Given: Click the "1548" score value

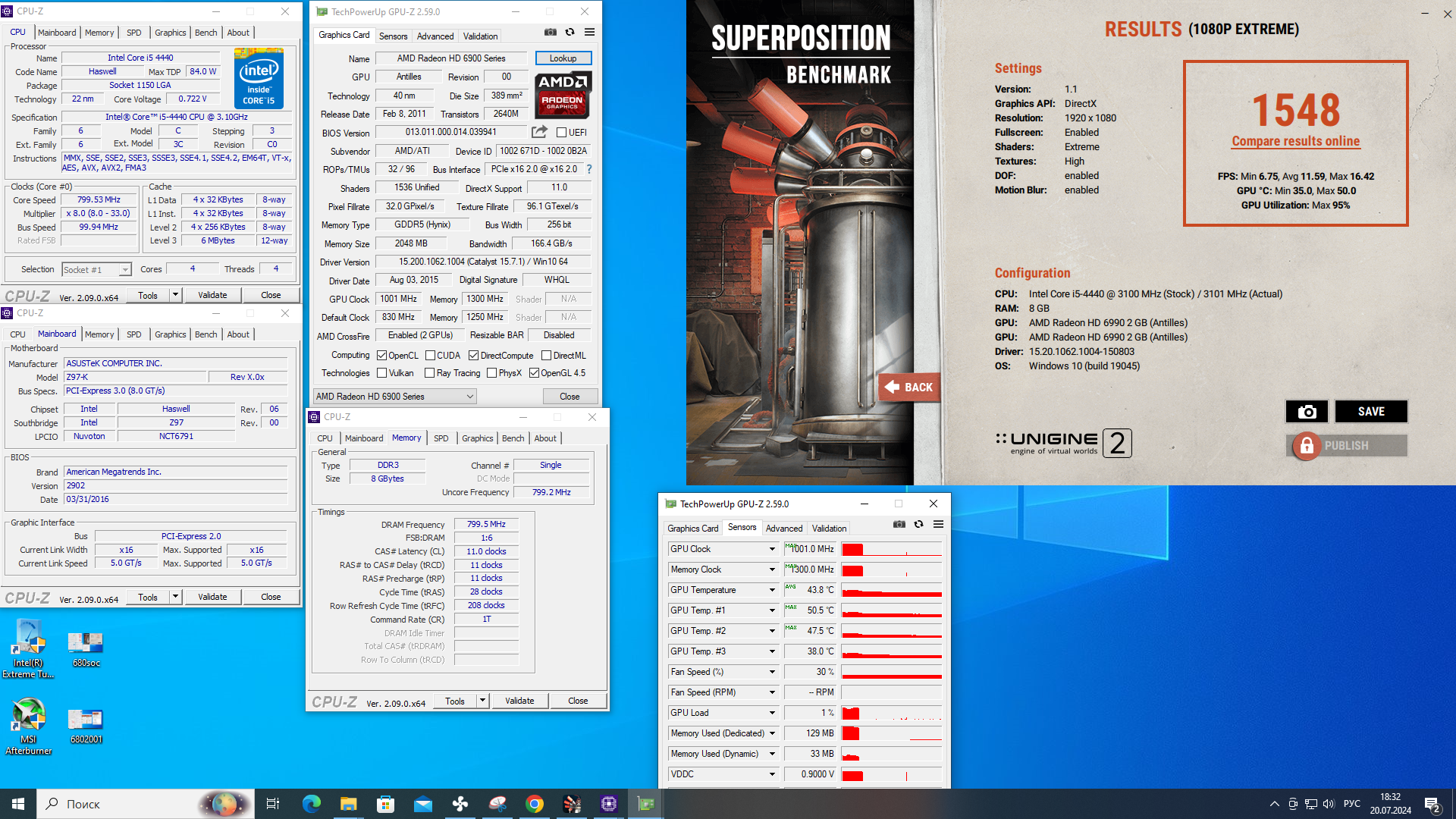Looking at the screenshot, I should pos(1295,110).
